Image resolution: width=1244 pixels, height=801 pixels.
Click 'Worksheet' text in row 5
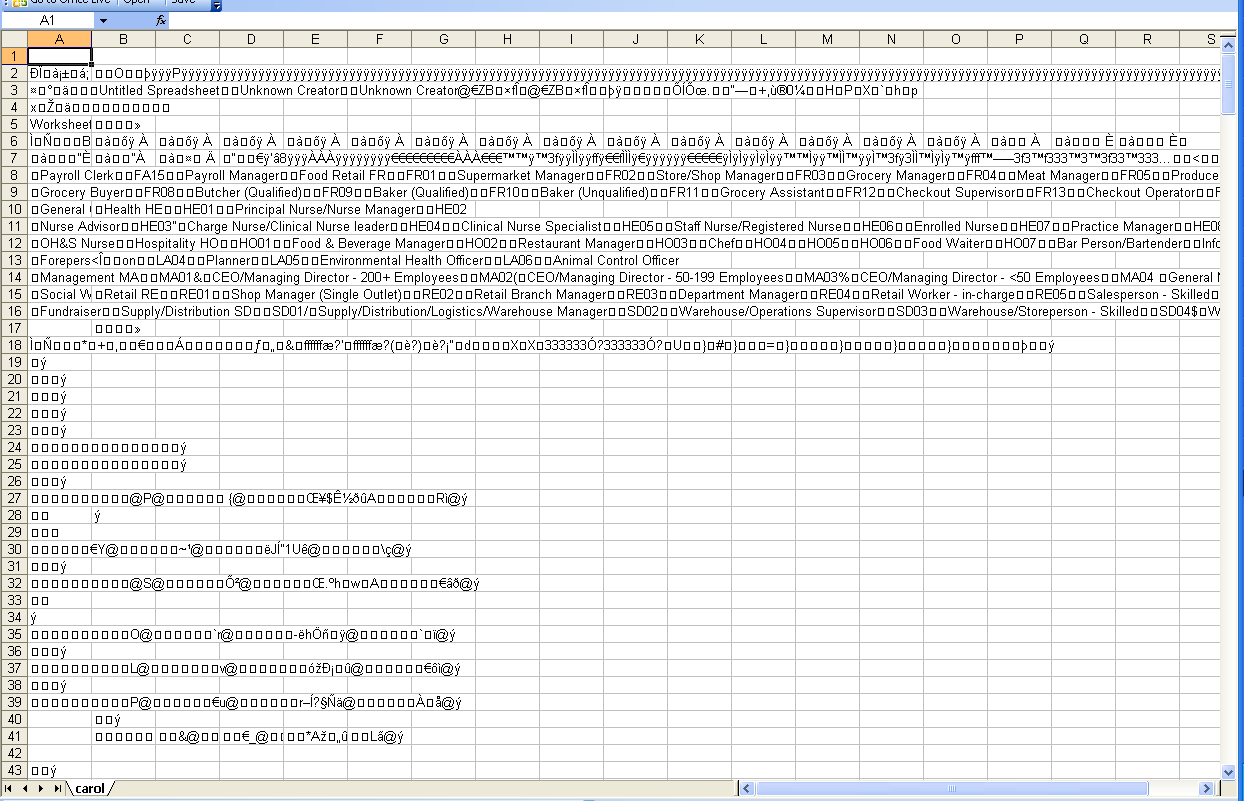[x=60, y=125]
